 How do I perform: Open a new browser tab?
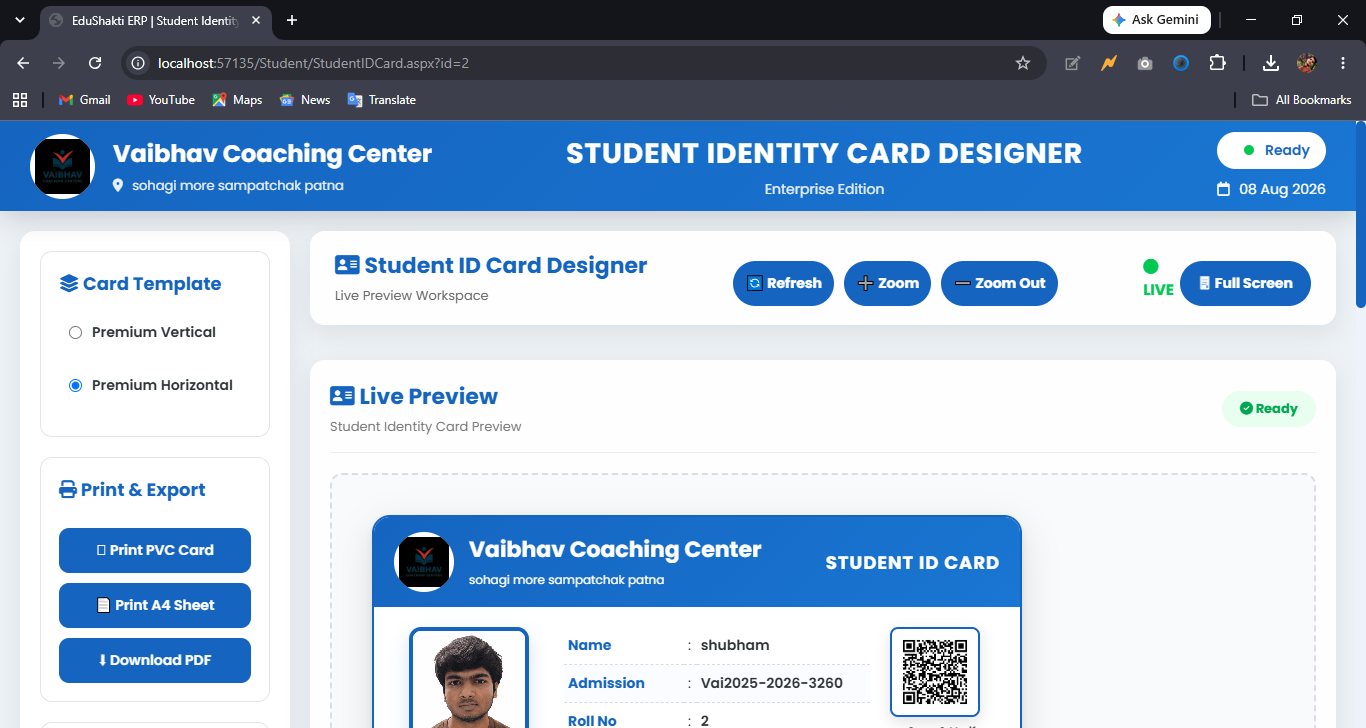pos(292,20)
